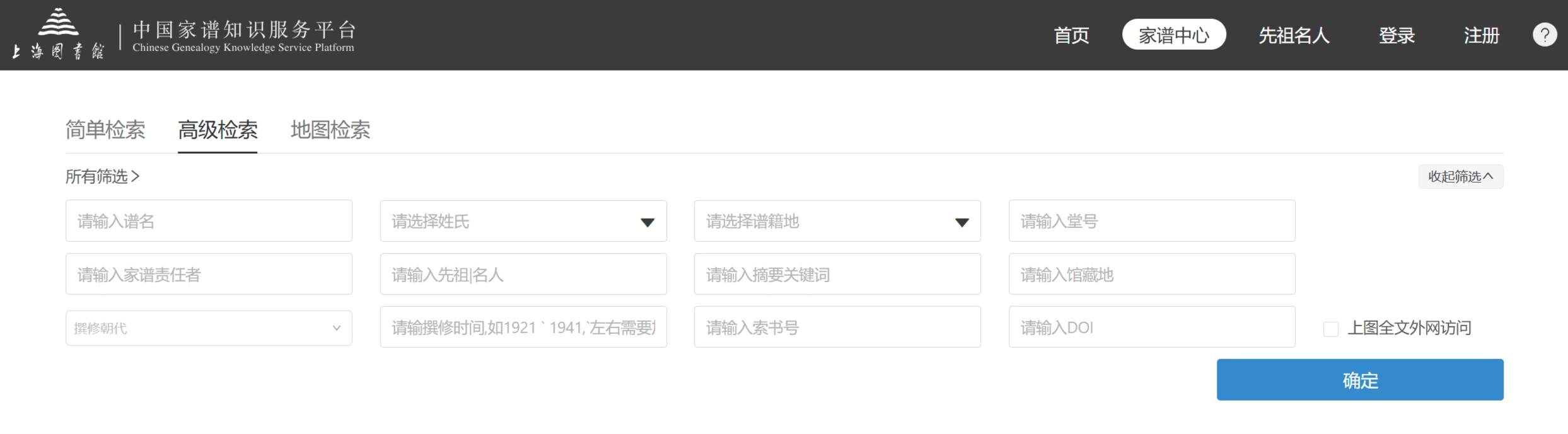Focus the 请输入索书号 field

(837, 327)
